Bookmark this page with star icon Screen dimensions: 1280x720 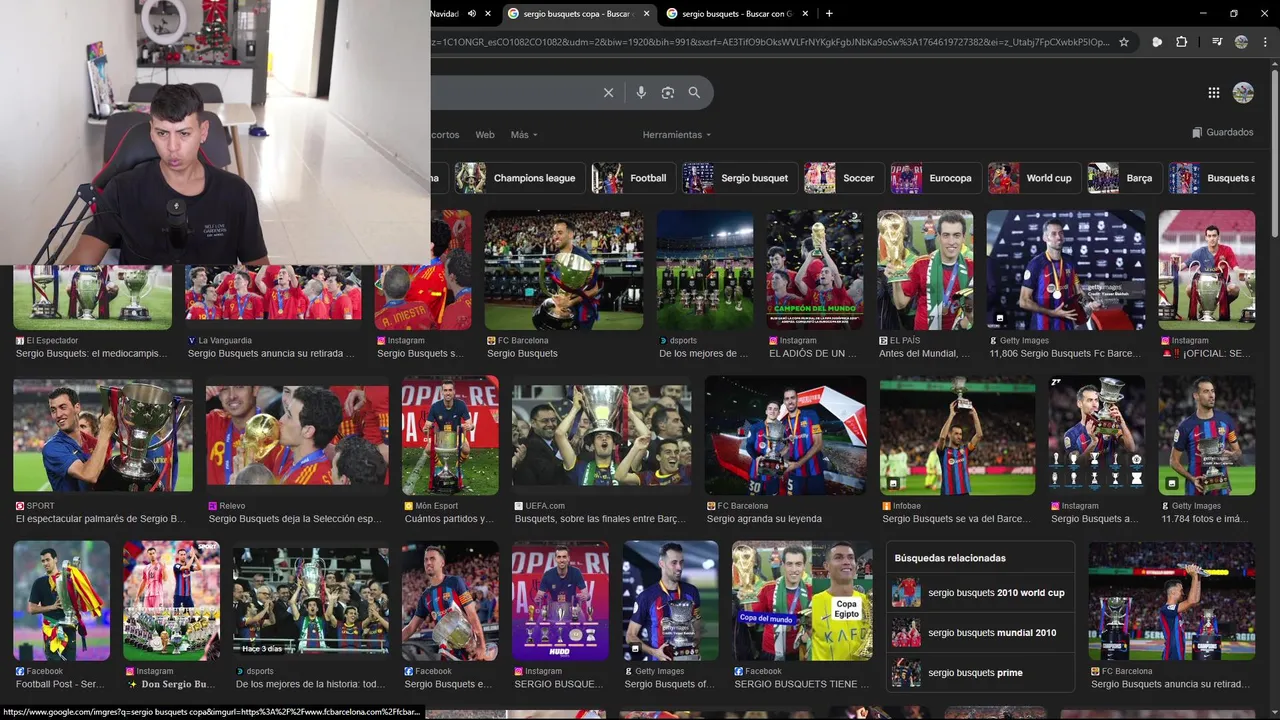1124,42
